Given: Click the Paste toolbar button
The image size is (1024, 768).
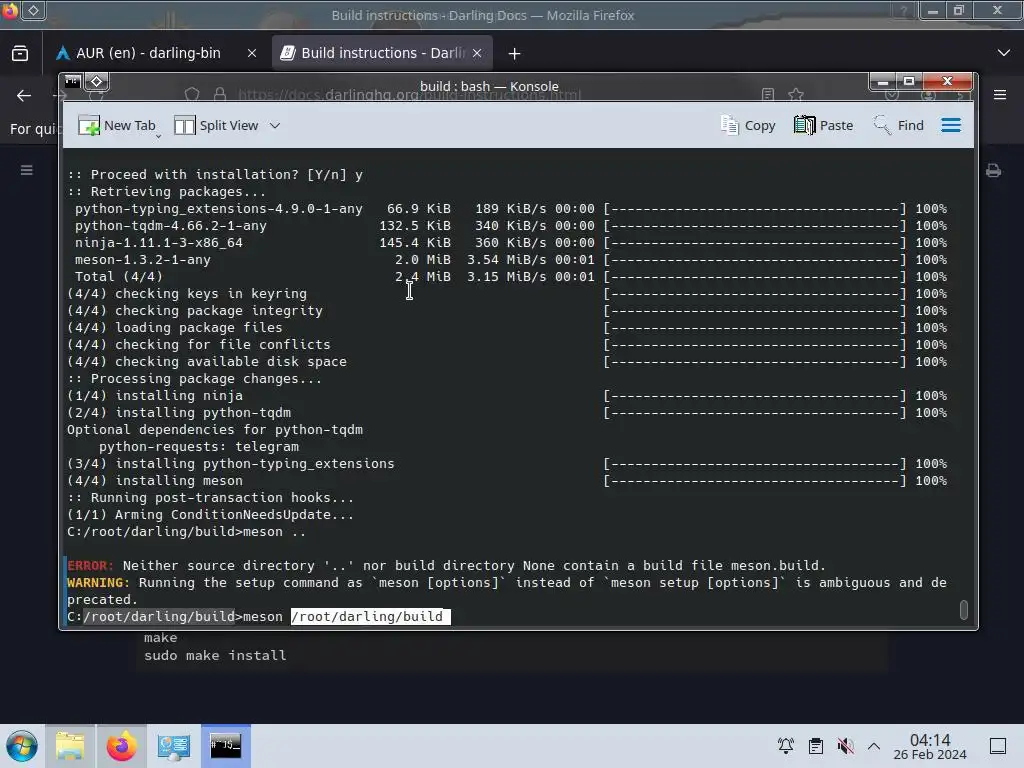Looking at the screenshot, I should [x=823, y=125].
